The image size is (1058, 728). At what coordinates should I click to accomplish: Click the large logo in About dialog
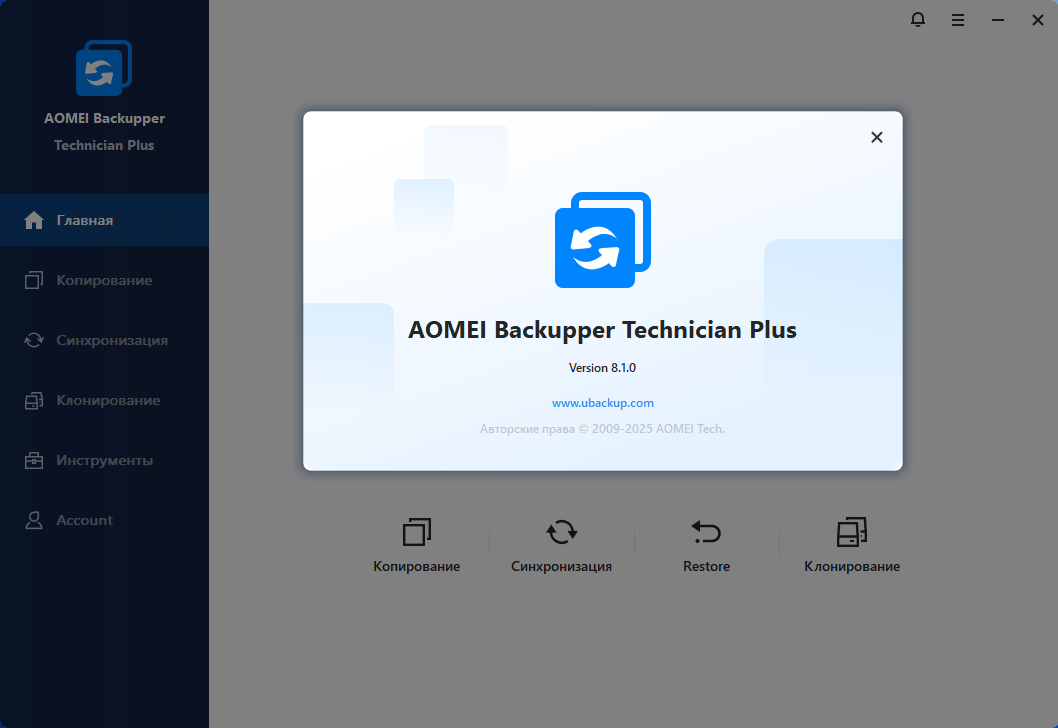tap(603, 240)
